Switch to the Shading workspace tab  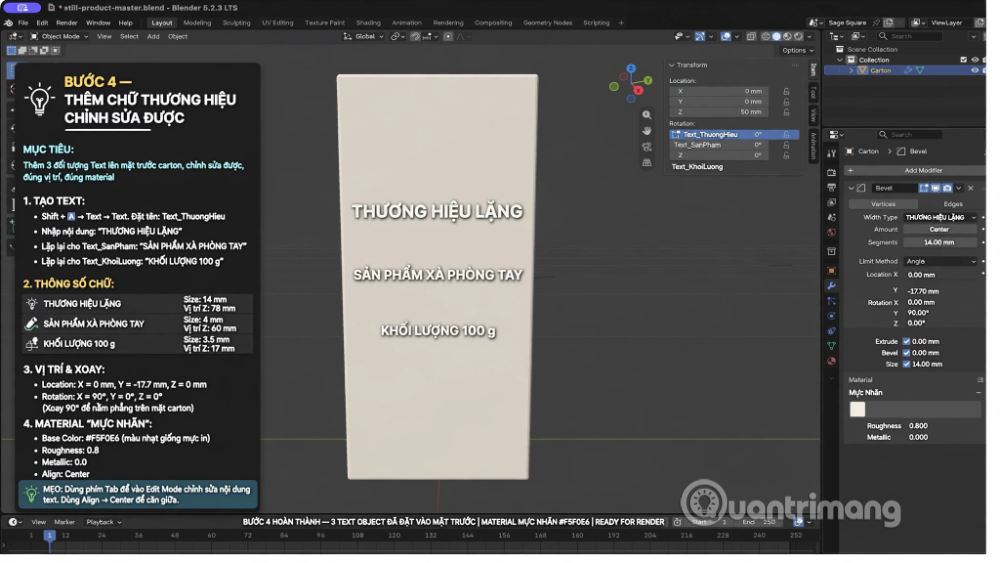pyautogui.click(x=368, y=23)
